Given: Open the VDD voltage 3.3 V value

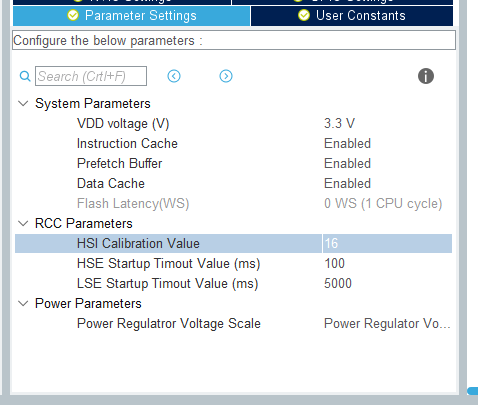Looking at the screenshot, I should click(x=339, y=123).
